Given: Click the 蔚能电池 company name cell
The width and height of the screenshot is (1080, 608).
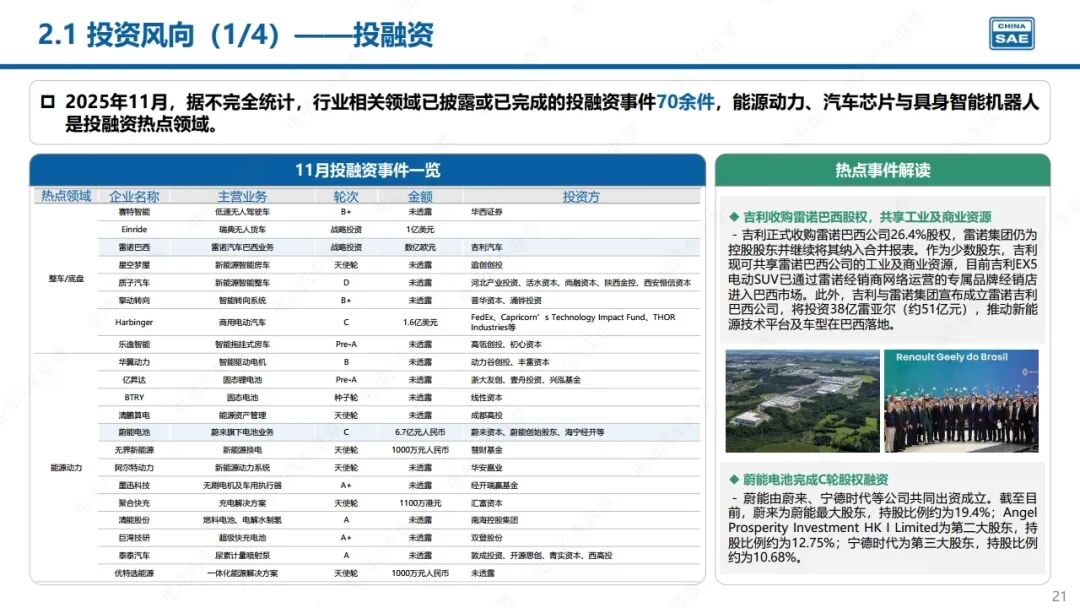Looking at the screenshot, I should pos(134,432).
